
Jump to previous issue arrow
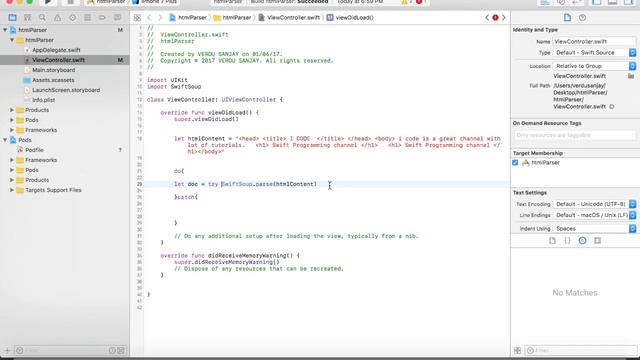487,18
